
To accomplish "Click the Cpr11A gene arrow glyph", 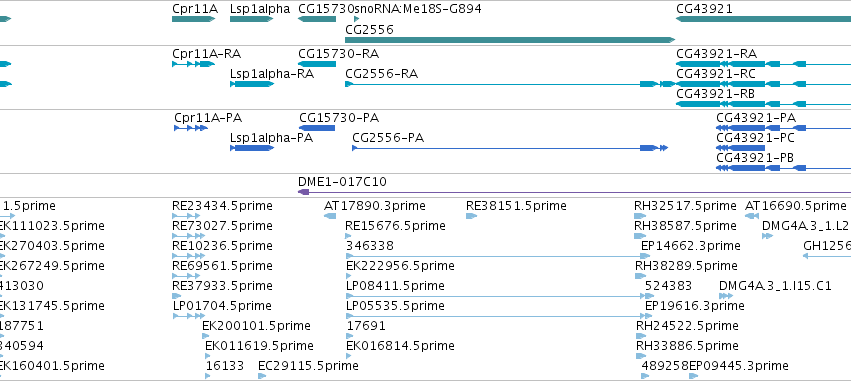I will (194, 19).
